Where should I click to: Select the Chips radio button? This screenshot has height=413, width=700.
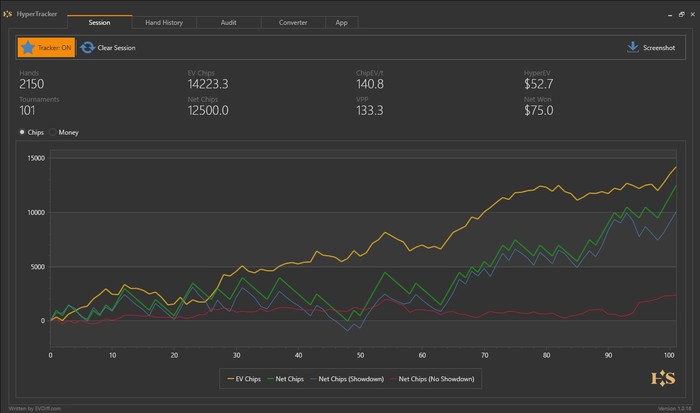tap(23, 132)
